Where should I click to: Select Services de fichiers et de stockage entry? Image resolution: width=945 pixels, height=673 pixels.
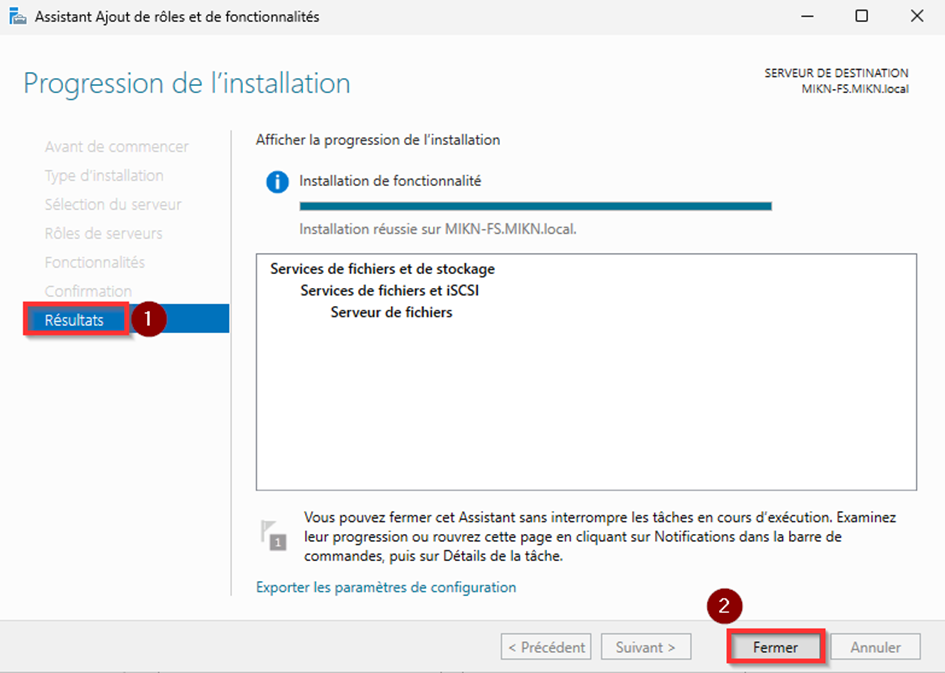[x=382, y=269]
